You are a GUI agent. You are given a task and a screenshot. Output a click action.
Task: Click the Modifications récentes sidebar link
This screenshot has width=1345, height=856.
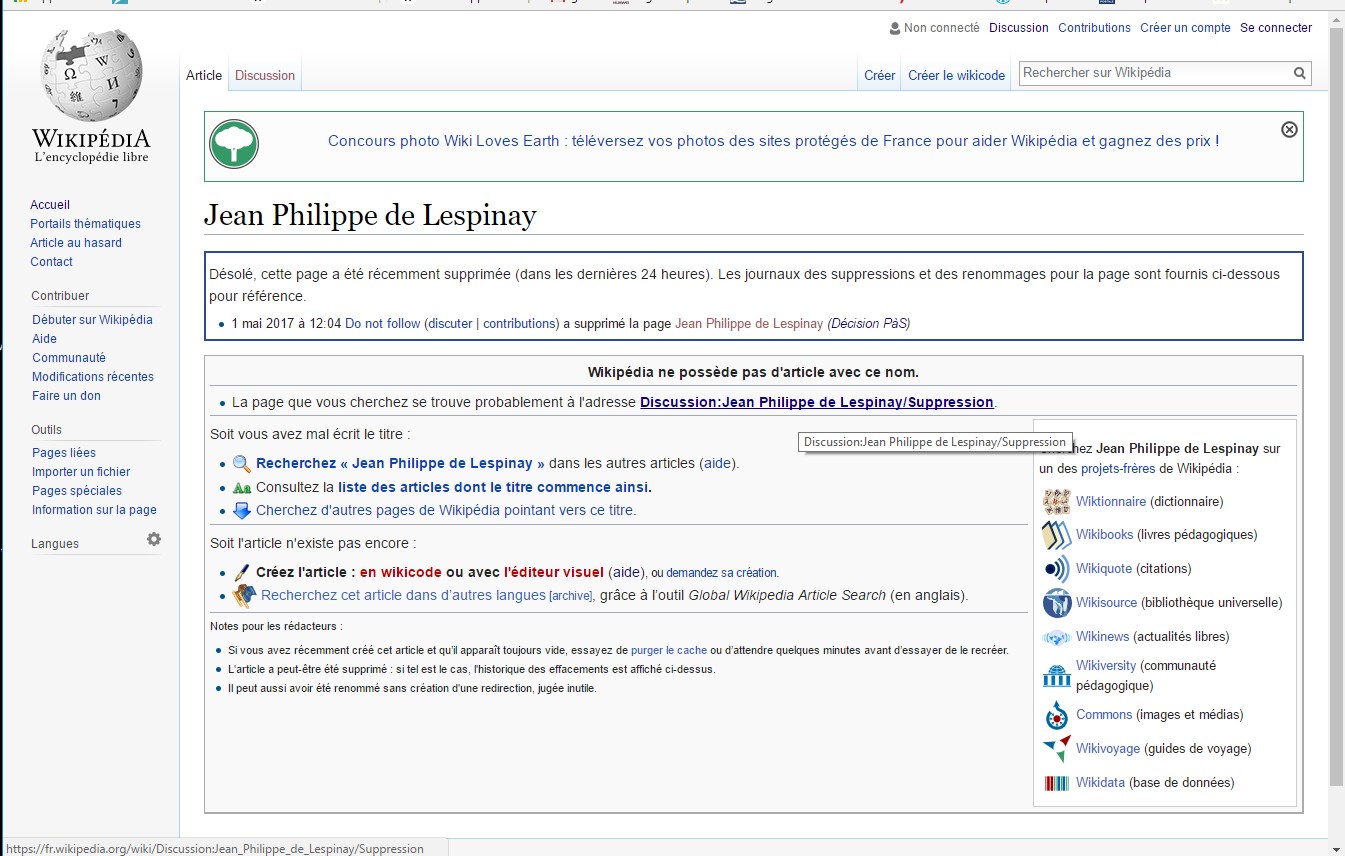point(93,377)
